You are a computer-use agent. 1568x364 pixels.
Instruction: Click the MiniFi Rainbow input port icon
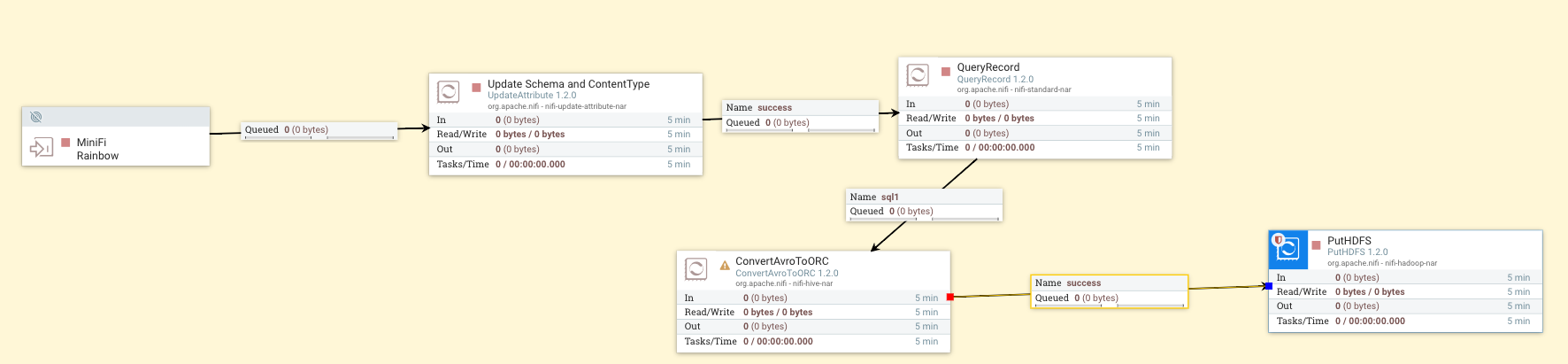tap(42, 148)
